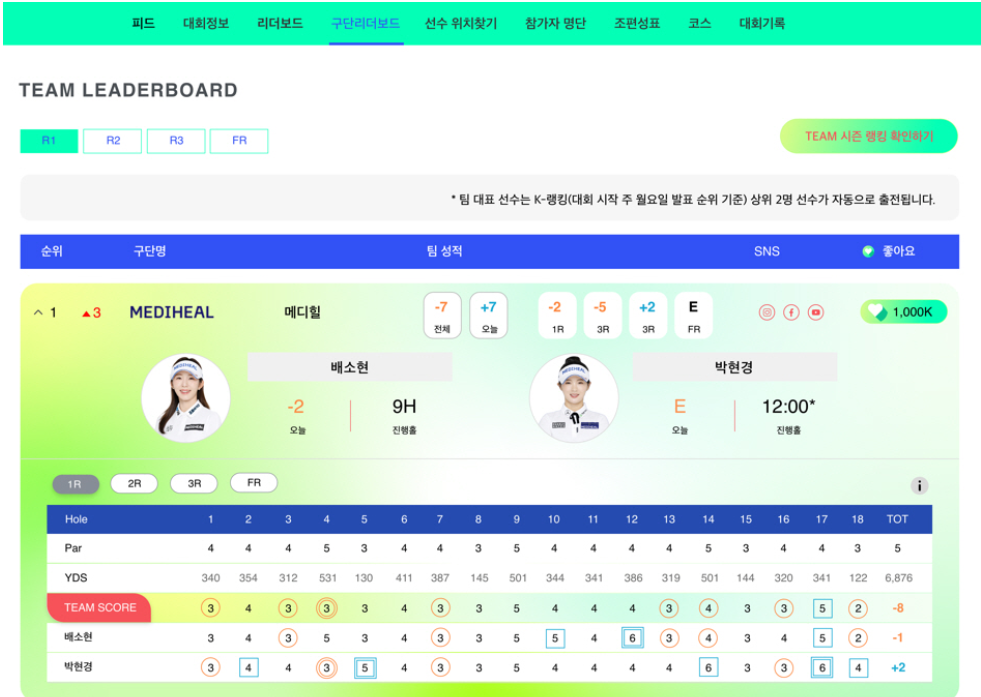The height and width of the screenshot is (697, 981).
Task: Like MEDIHEAL team with 1,000K heart
Action: (x=903, y=312)
